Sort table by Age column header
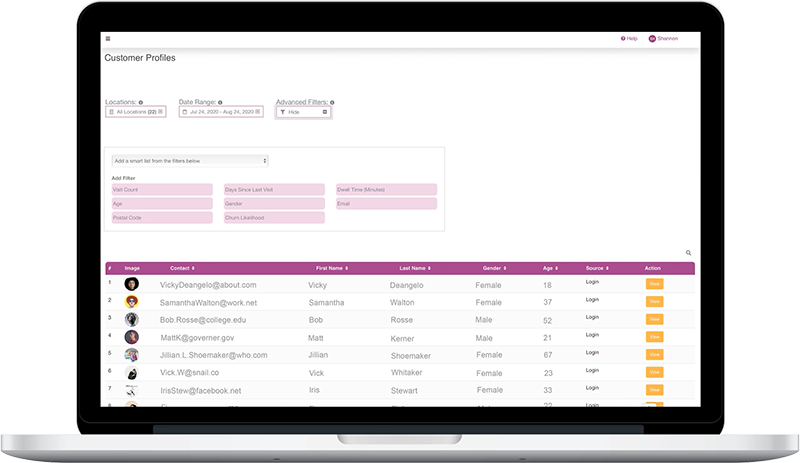 pos(549,268)
